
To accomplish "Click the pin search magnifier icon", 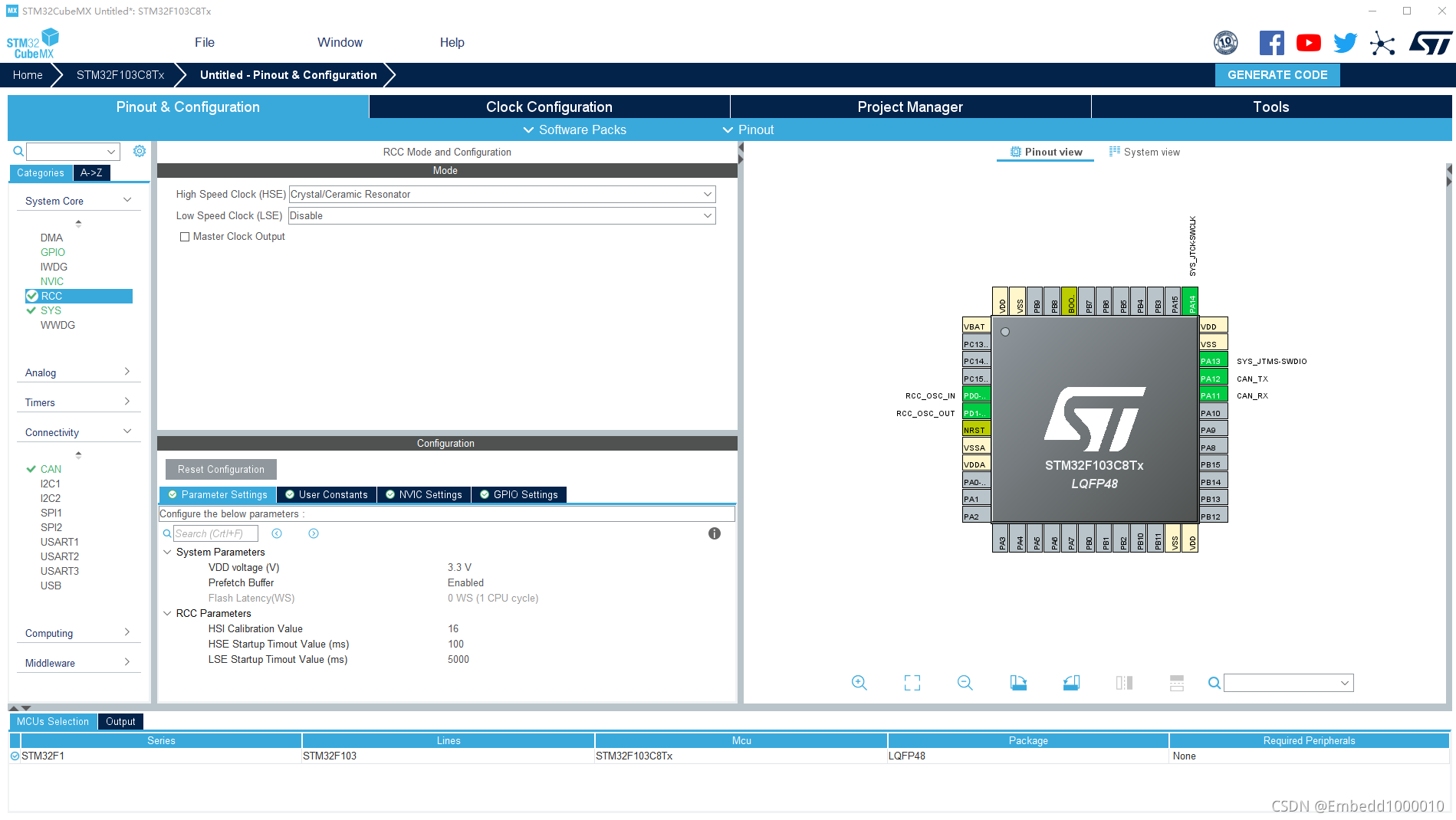I will click(1214, 683).
